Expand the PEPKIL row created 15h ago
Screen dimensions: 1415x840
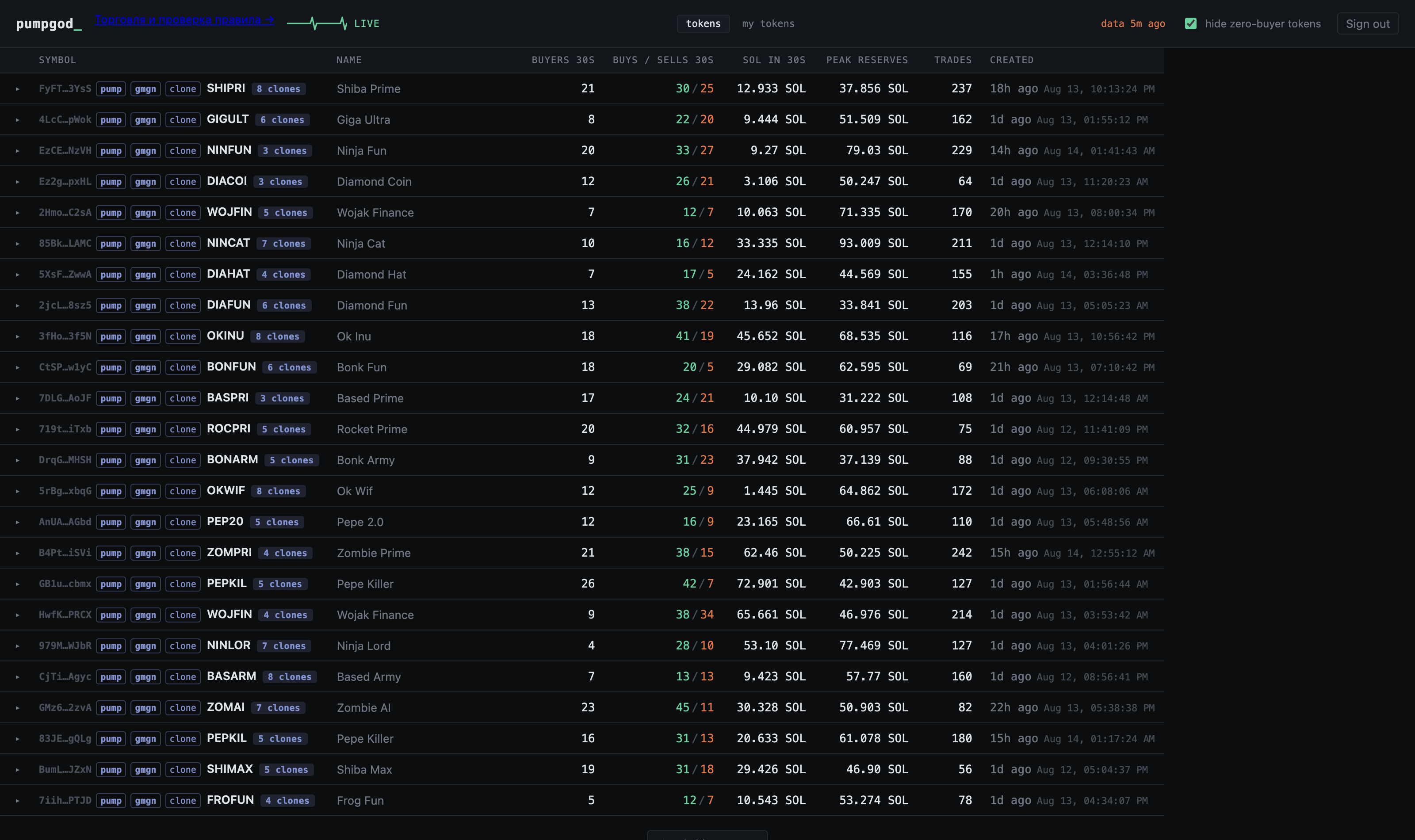tap(18, 739)
